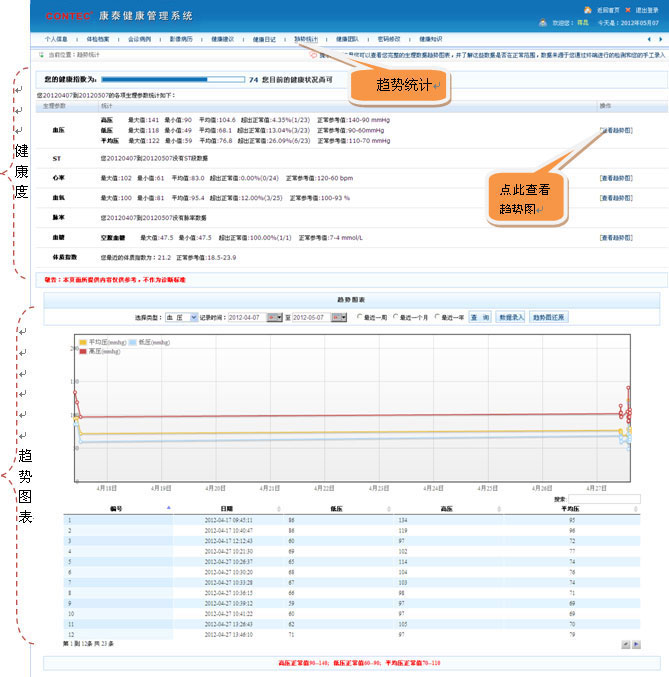The height and width of the screenshot is (677, 669).
Task: Toggle 高压 red legend swatch in chart
Action: (83, 352)
